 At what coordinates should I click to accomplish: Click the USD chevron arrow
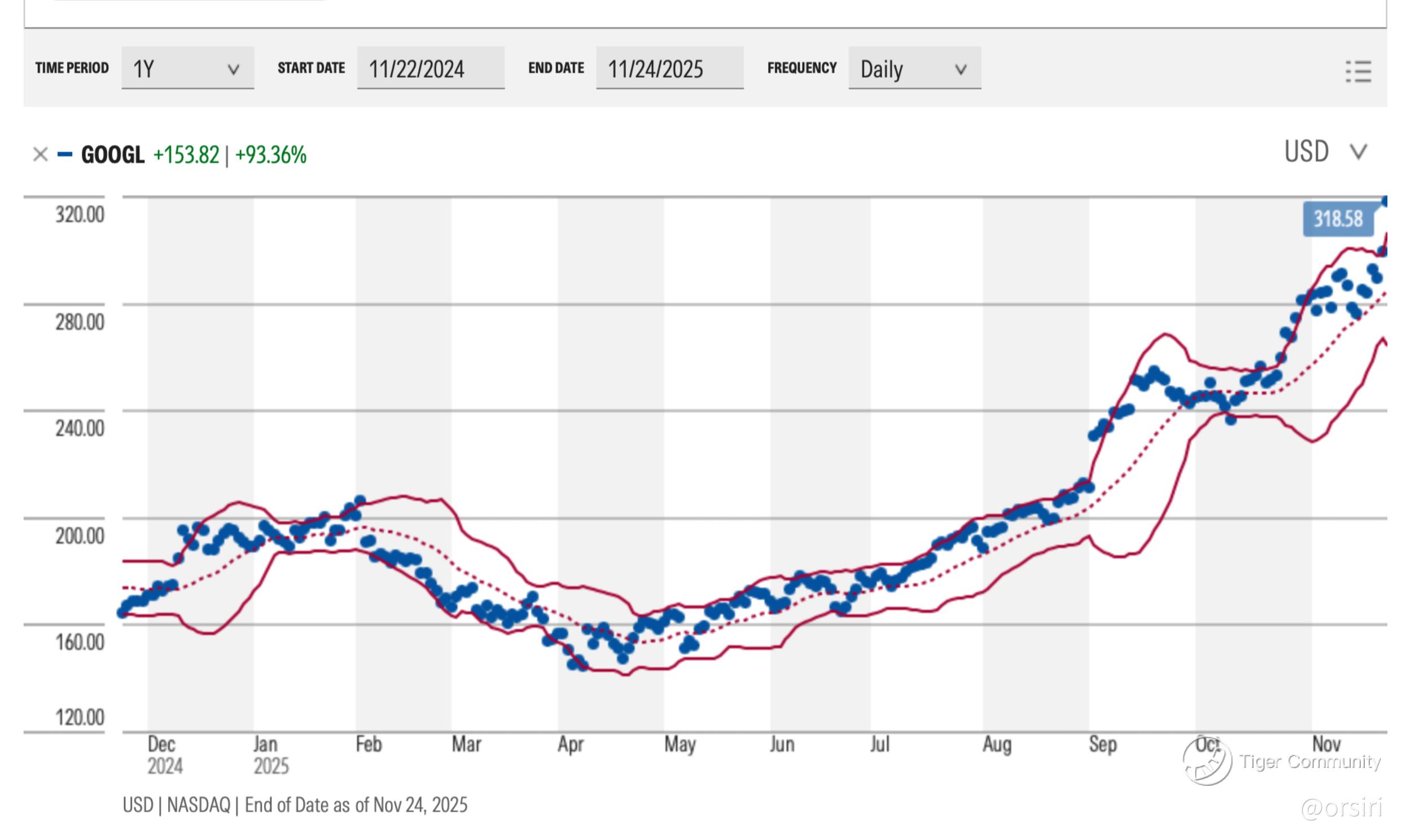tap(1359, 152)
